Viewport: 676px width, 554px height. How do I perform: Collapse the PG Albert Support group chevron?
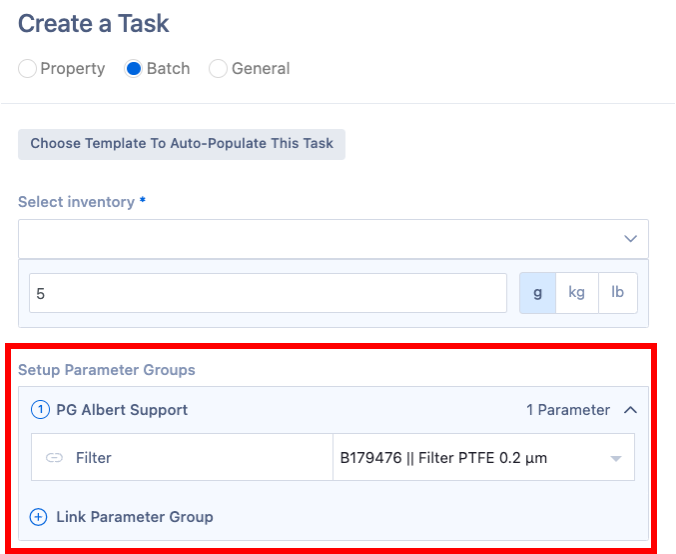click(x=630, y=409)
